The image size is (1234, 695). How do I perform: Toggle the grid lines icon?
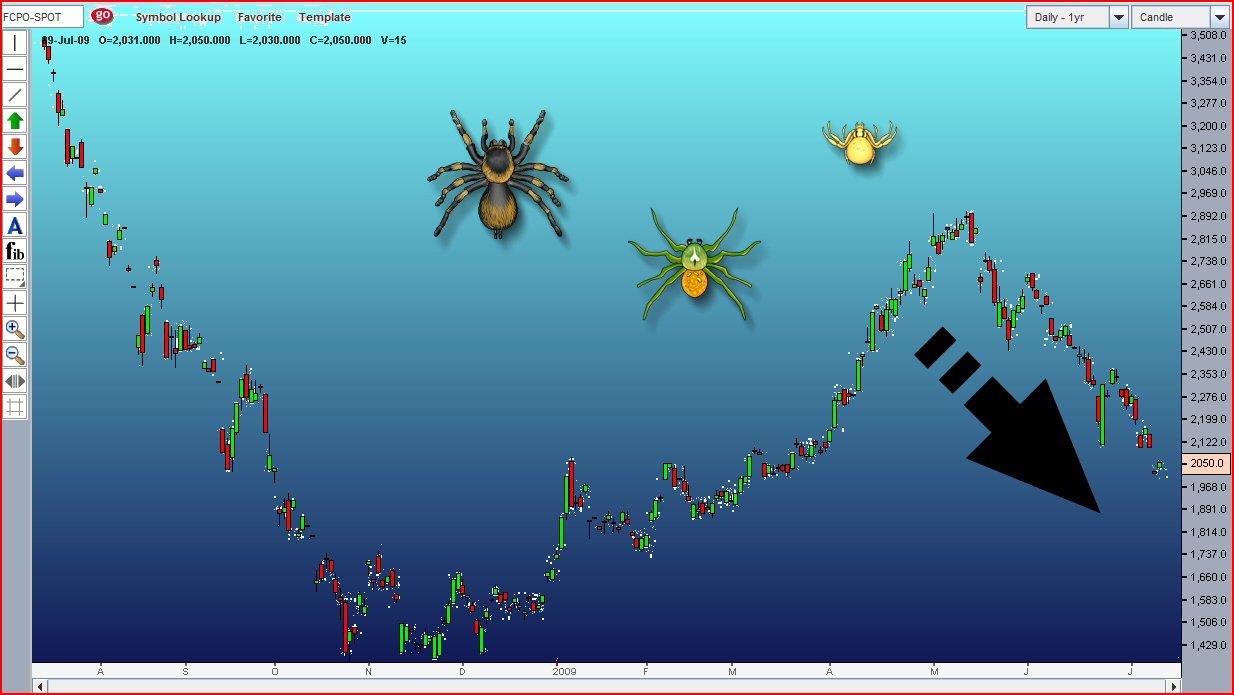[x=15, y=407]
